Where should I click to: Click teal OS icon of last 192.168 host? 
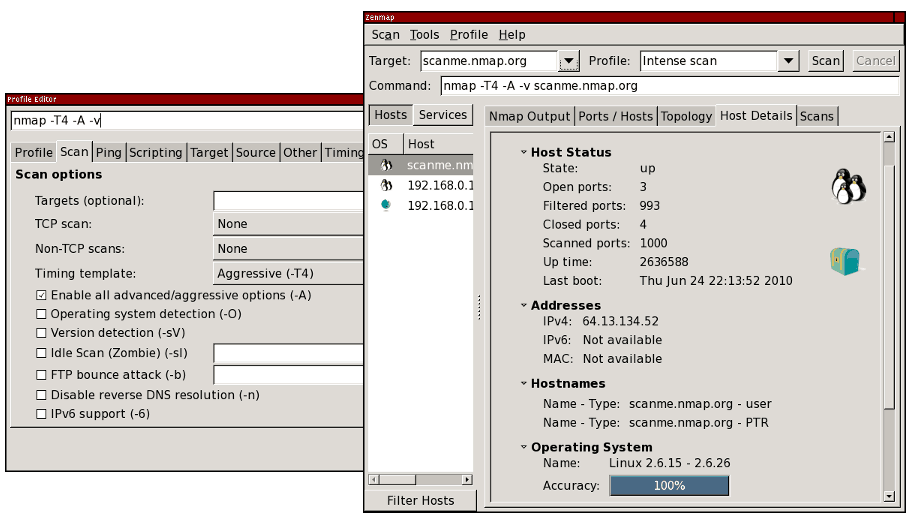pos(386,205)
